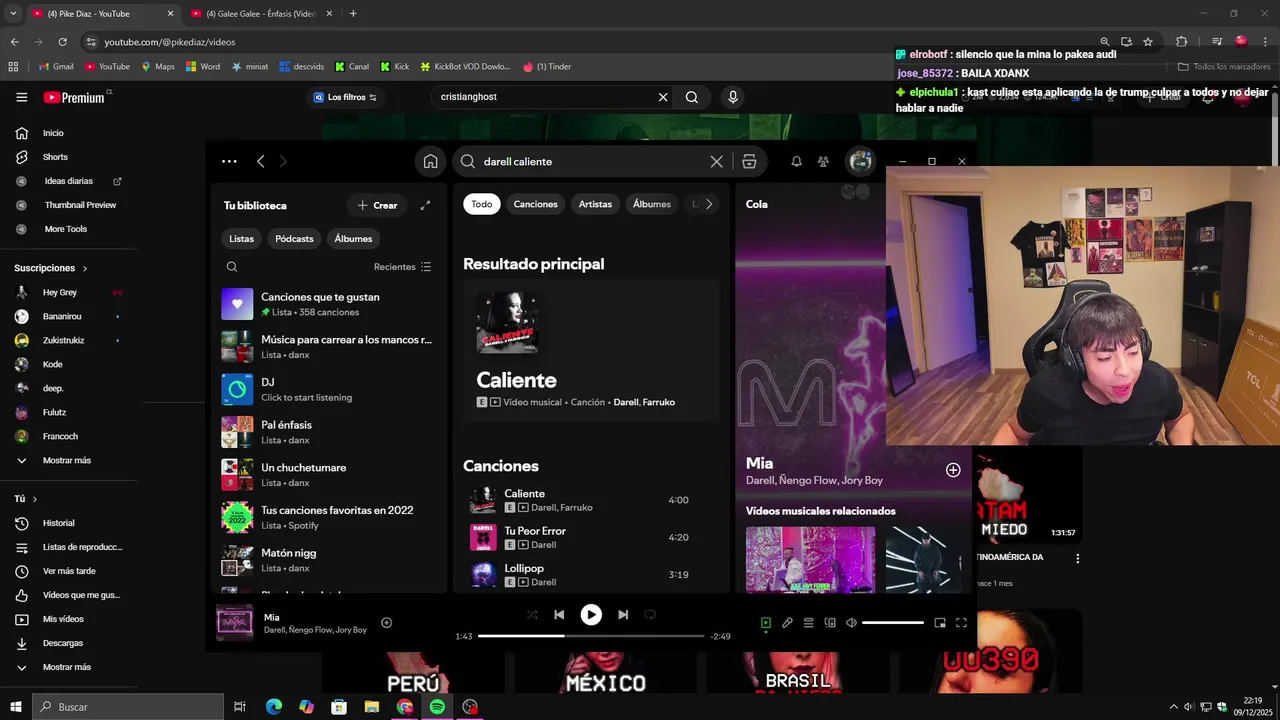The image size is (1280, 720).
Task: Toggle shuffle in Spotify player
Action: [532, 615]
